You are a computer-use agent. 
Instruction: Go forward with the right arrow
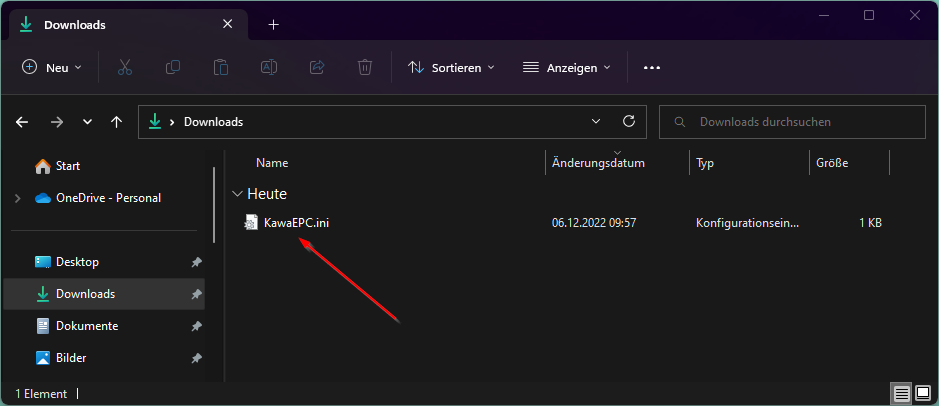click(x=57, y=122)
